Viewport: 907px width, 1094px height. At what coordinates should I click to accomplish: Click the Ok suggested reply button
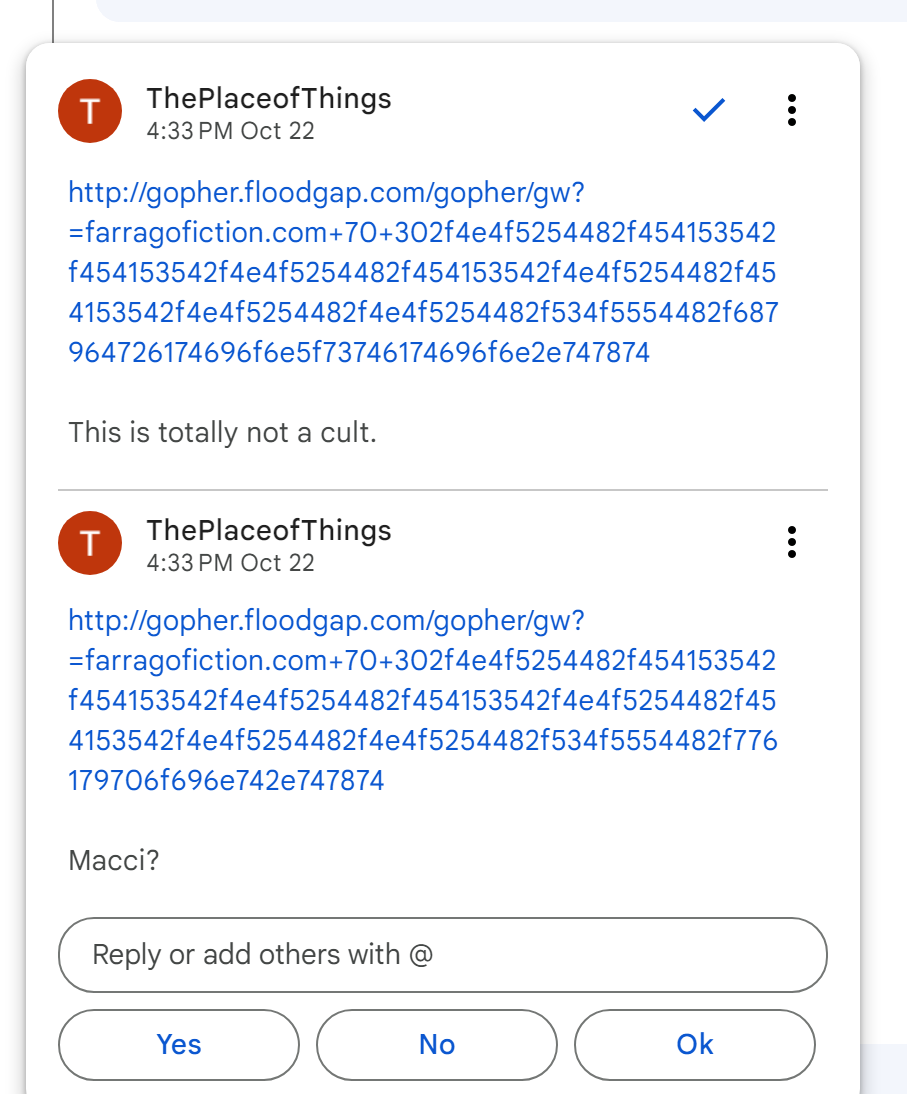click(695, 1045)
